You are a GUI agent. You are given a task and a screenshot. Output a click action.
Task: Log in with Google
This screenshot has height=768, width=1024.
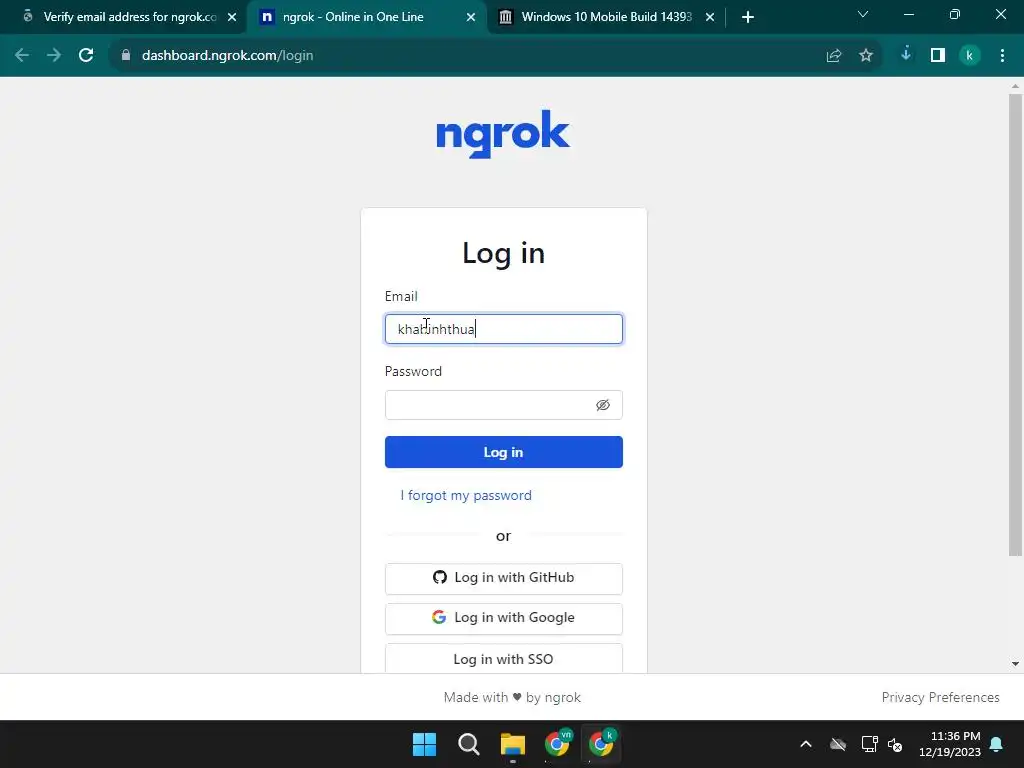504,618
